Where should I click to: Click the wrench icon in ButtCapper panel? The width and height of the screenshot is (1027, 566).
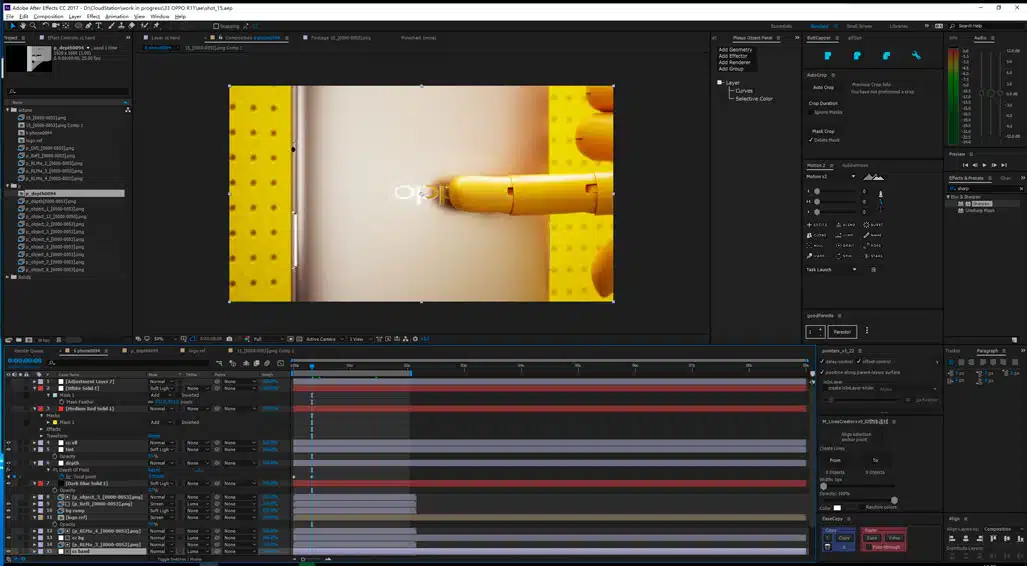point(916,56)
